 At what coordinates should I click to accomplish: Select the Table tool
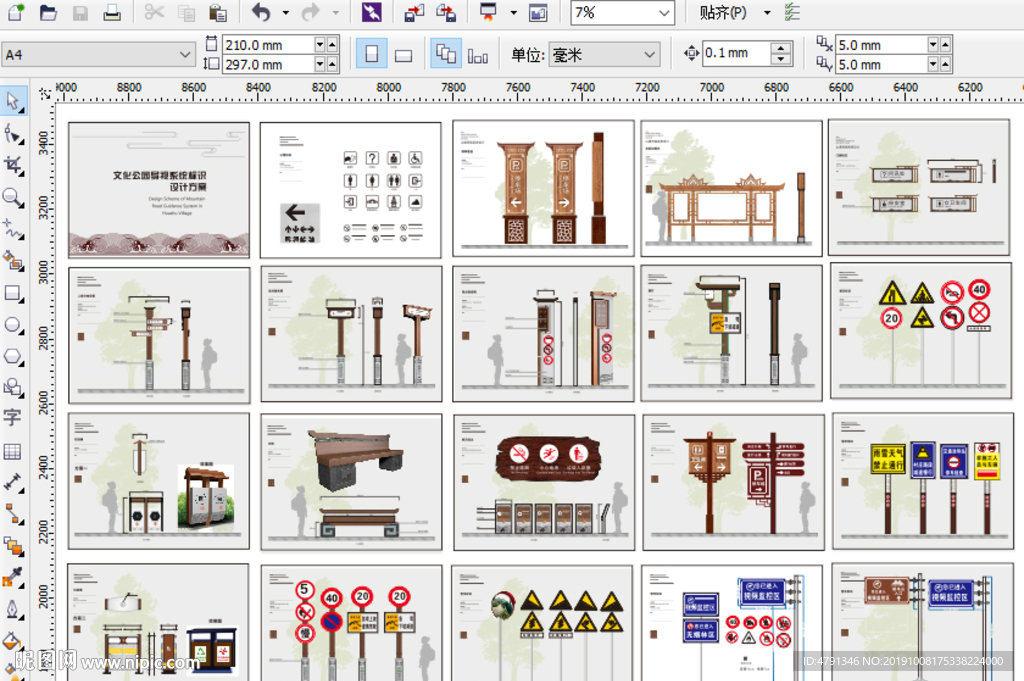pos(12,451)
